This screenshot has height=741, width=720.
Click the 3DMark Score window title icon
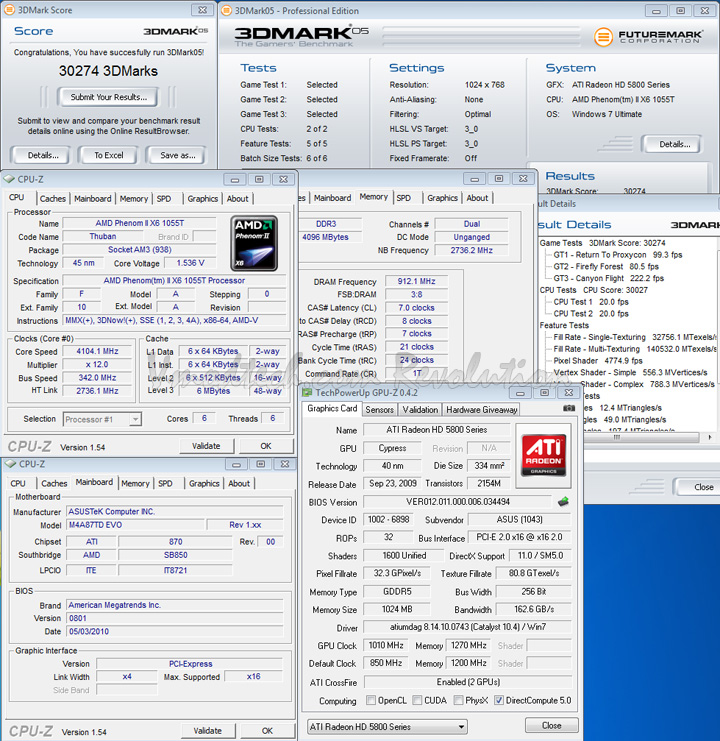click(9, 9)
